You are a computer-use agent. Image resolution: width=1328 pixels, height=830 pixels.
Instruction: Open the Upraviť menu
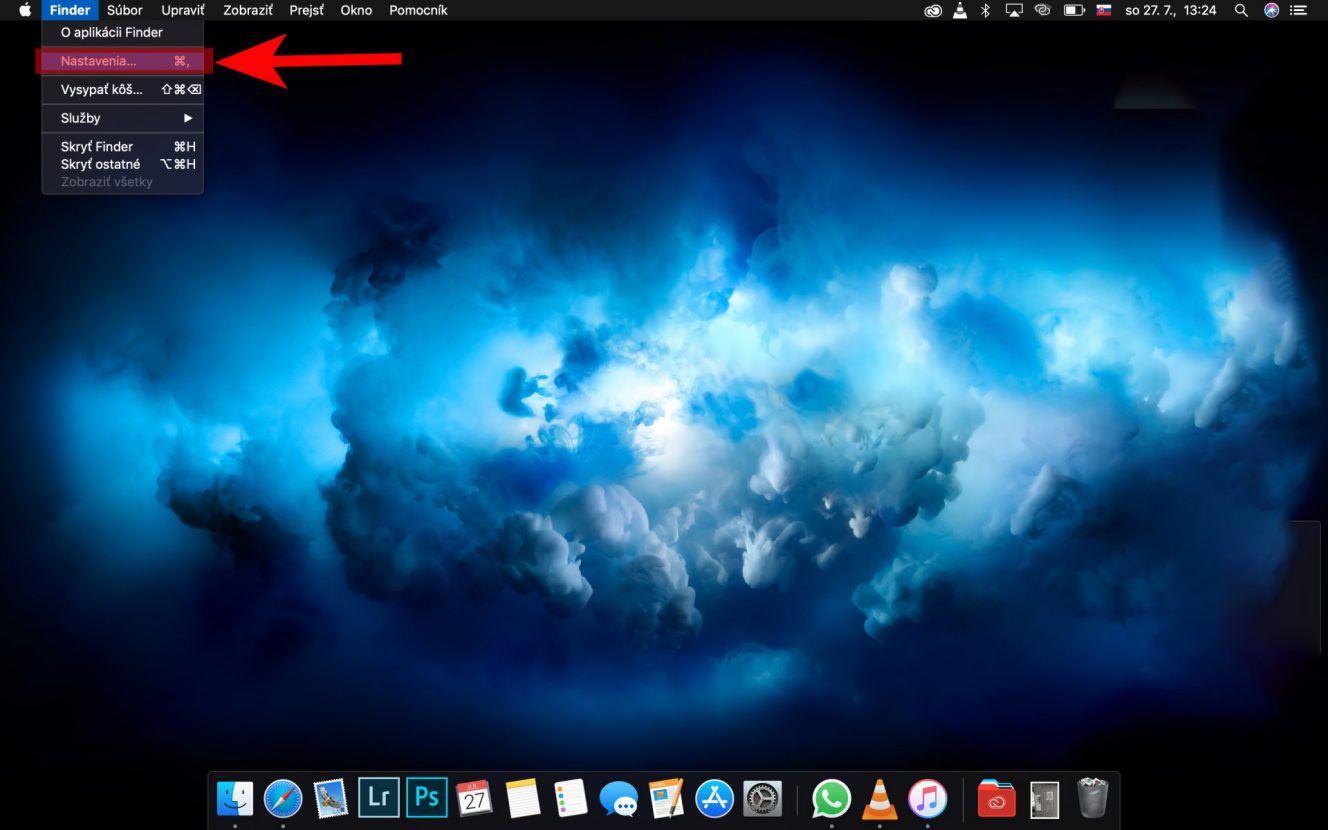(183, 10)
